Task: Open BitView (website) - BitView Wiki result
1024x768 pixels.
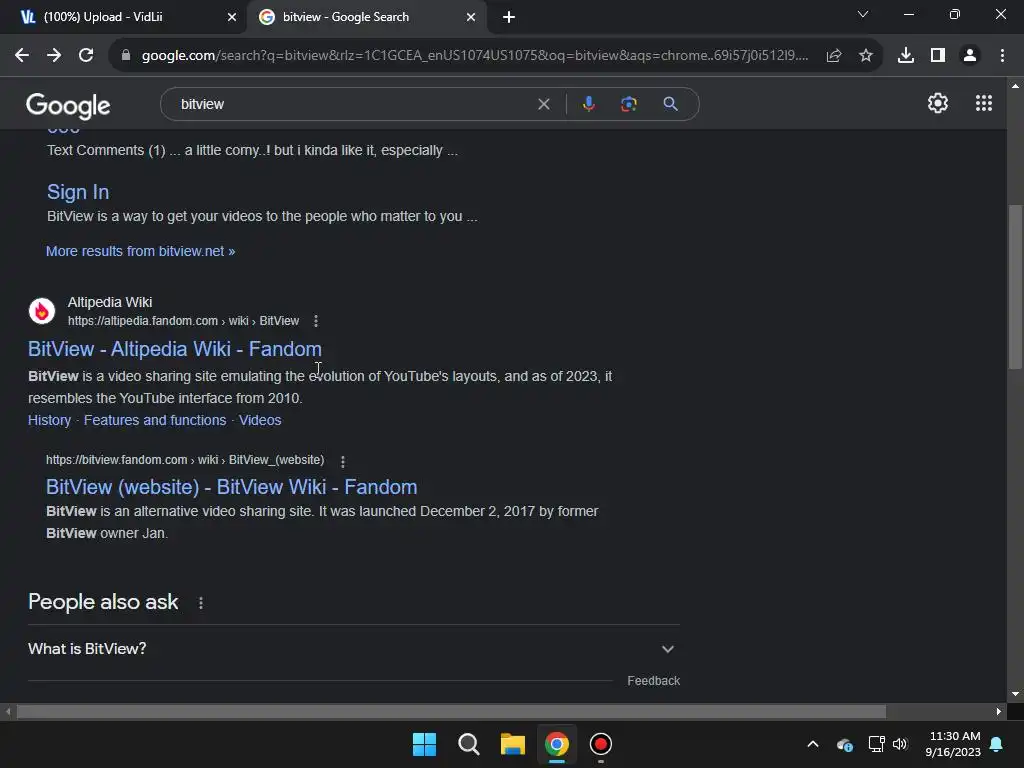Action: [231, 487]
